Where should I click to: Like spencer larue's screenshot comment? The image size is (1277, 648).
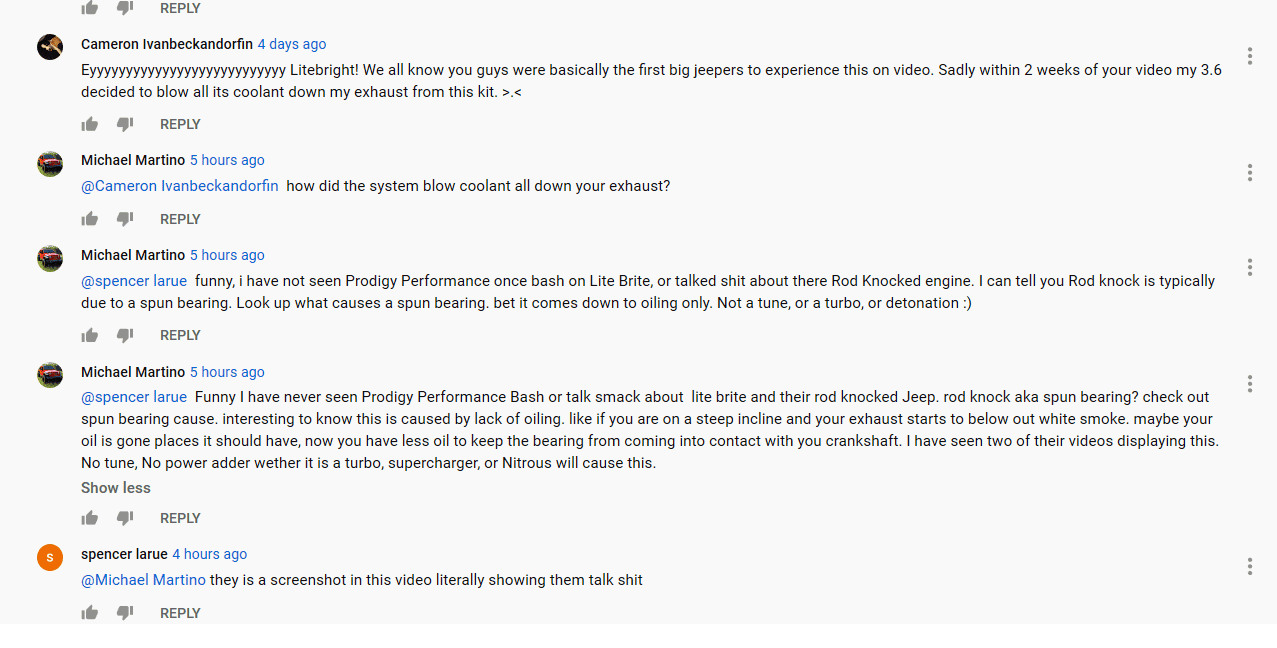pyautogui.click(x=90, y=613)
